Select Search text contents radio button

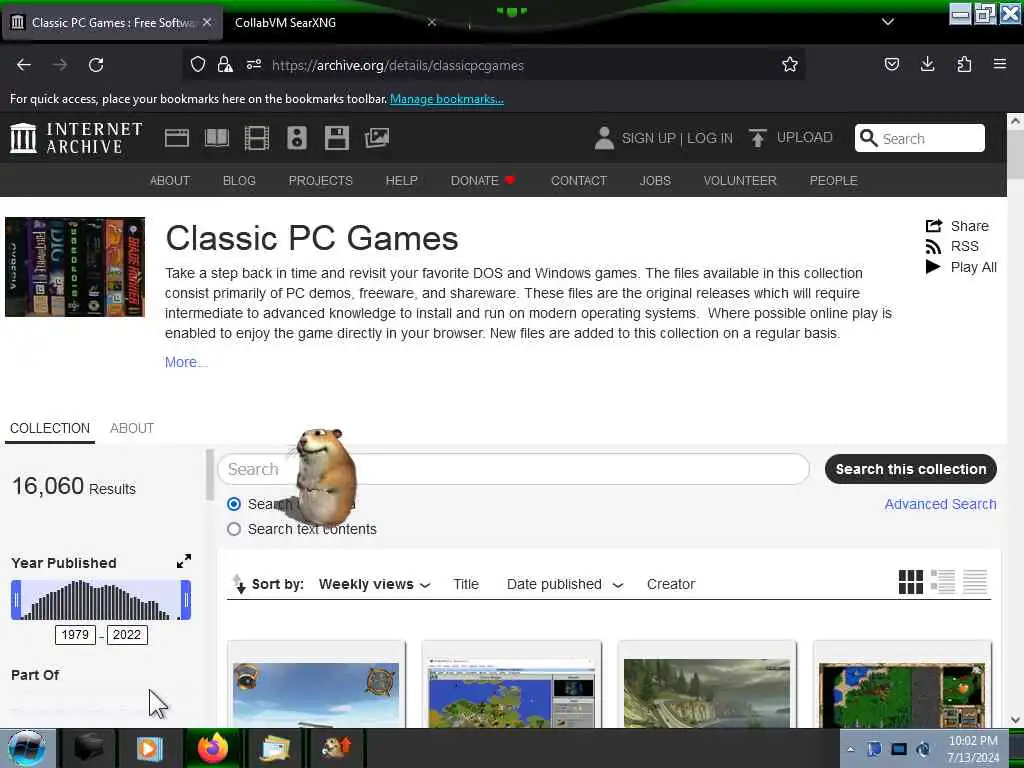234,529
